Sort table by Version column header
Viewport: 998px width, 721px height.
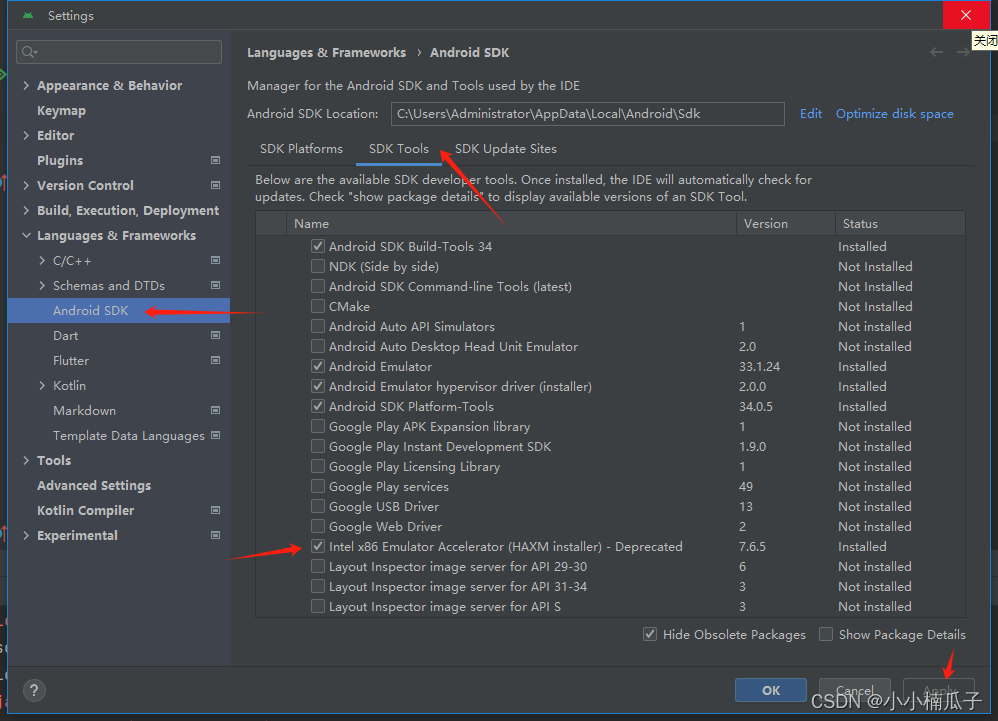tap(785, 223)
